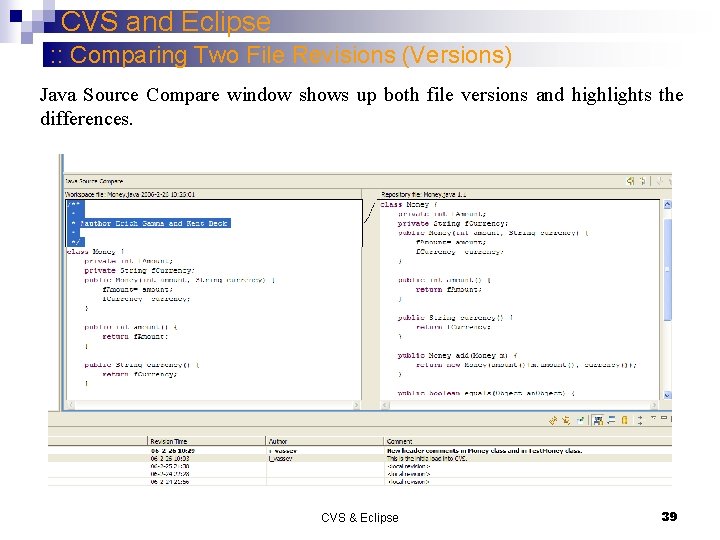This screenshot has width=720, height=540.
Task: Click 'public boolean equals(Object anObject)' line
Action: click(x=486, y=393)
